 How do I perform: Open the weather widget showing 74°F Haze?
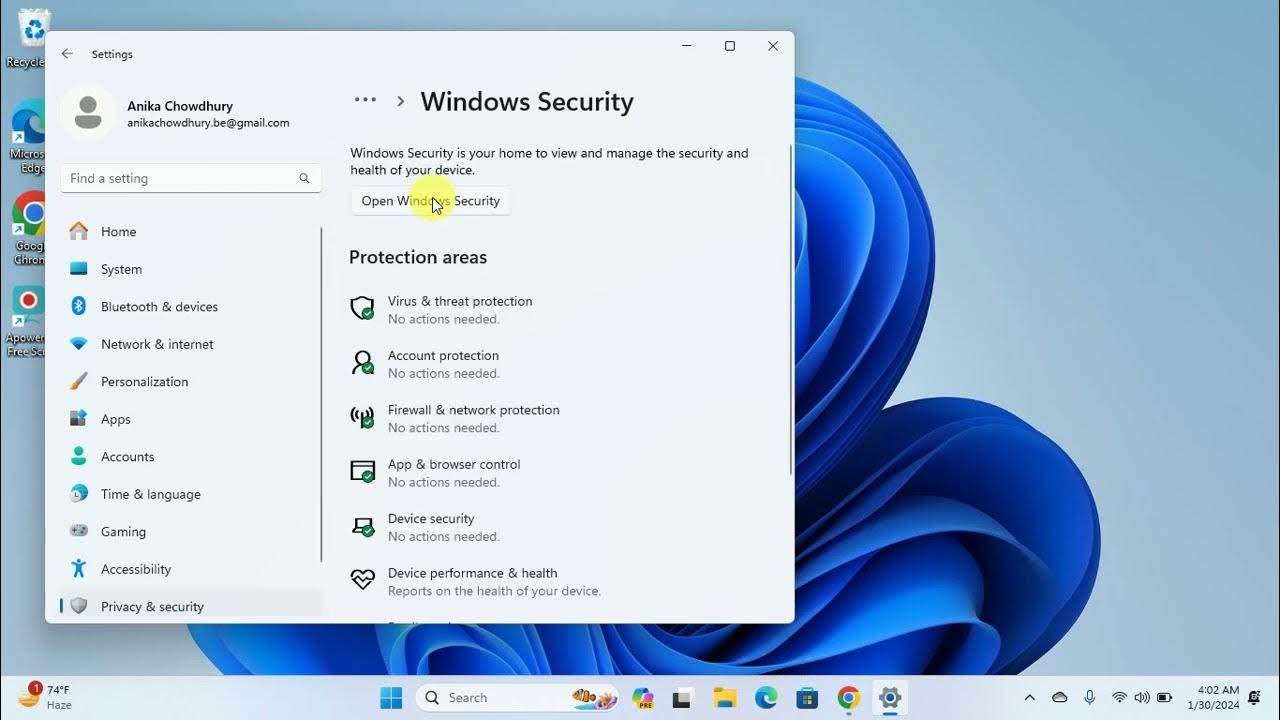pos(44,697)
